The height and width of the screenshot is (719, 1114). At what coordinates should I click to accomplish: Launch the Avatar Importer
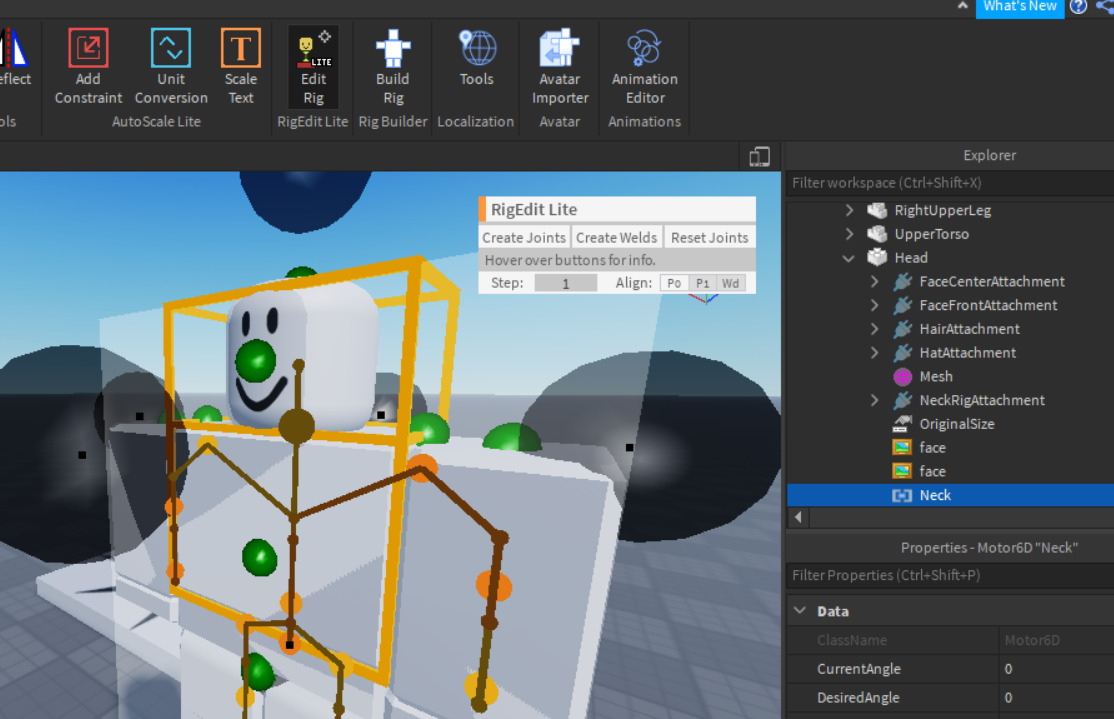tap(560, 67)
